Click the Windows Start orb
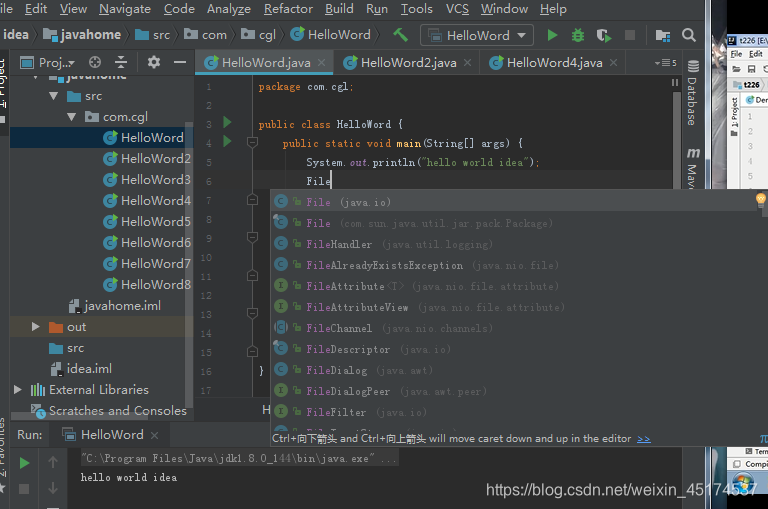The image size is (768, 509). (744, 484)
